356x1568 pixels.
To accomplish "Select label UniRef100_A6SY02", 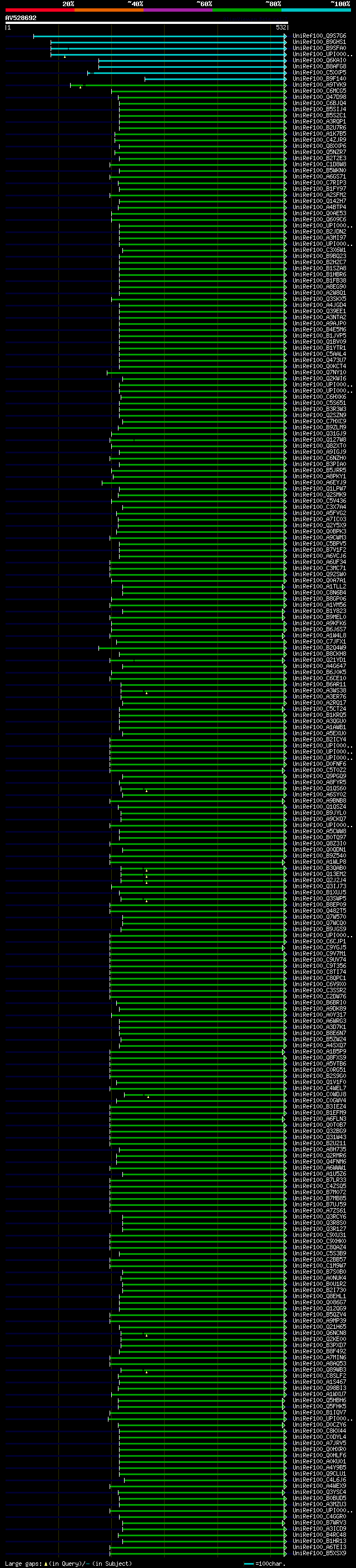I will coord(319,794).
